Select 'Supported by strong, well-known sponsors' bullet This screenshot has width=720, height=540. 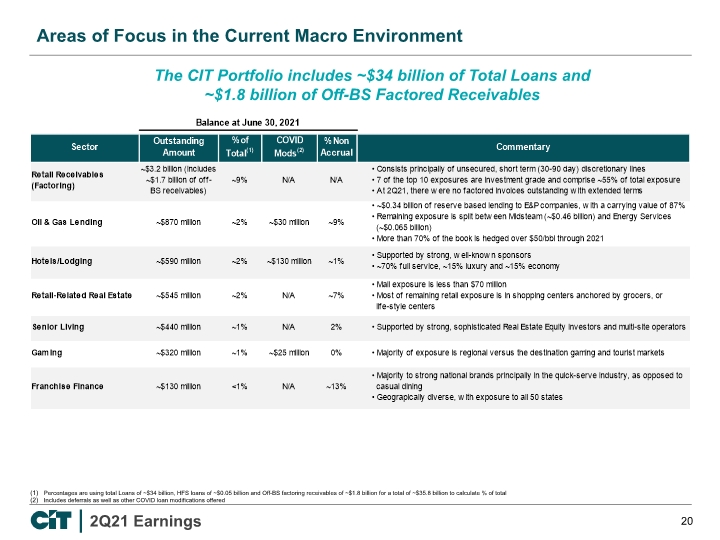click(x=451, y=255)
